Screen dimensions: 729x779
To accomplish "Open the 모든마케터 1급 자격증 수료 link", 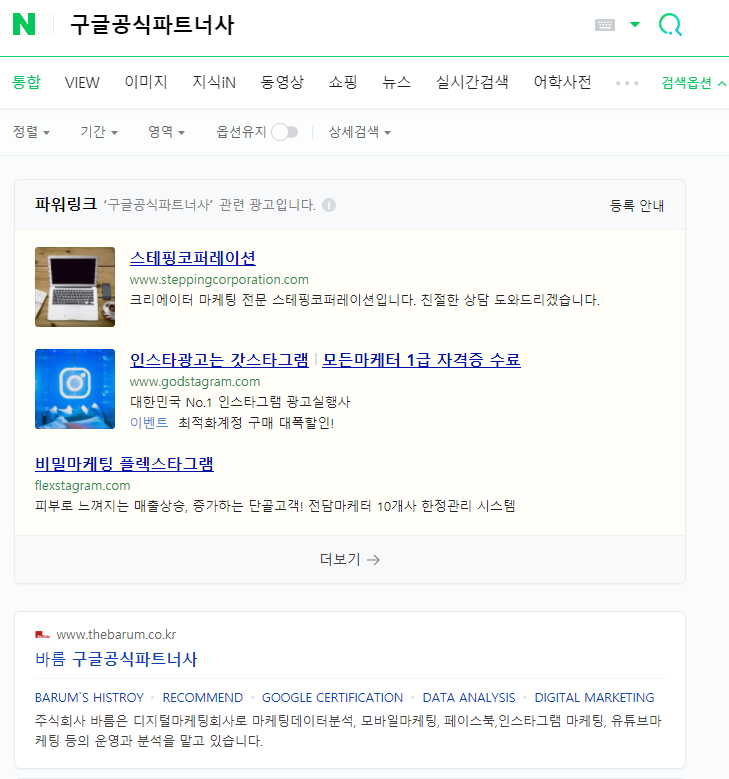I will 421,360.
